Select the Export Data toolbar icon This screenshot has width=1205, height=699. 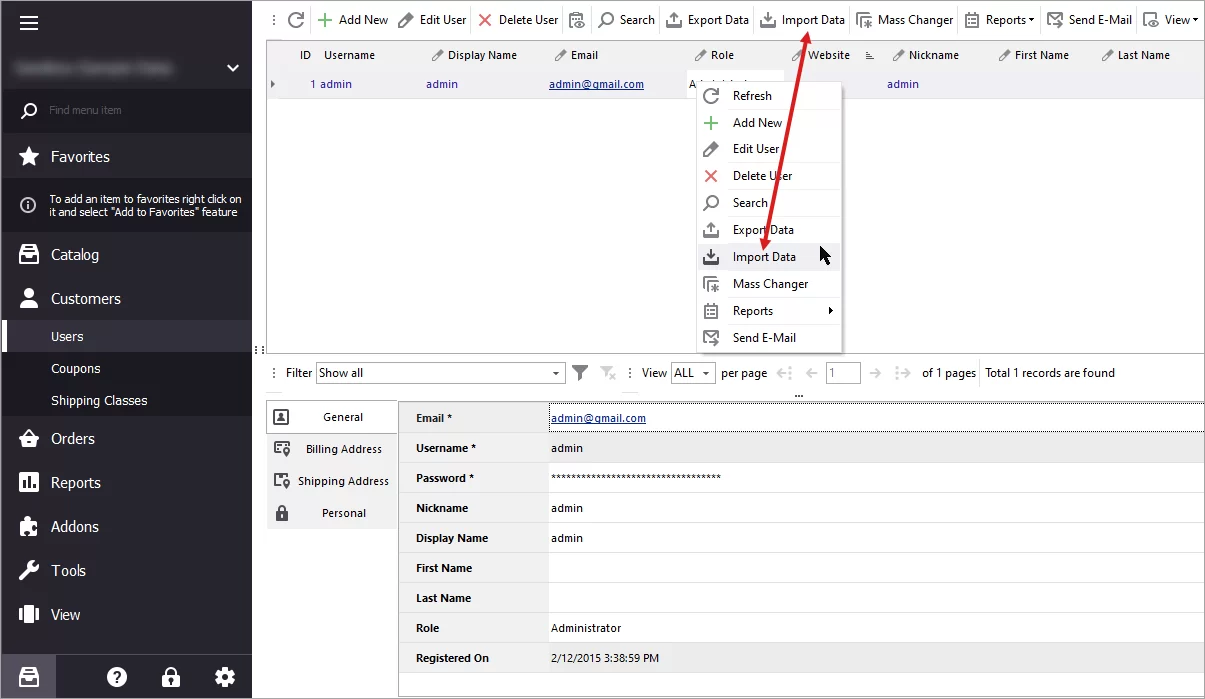(x=675, y=19)
